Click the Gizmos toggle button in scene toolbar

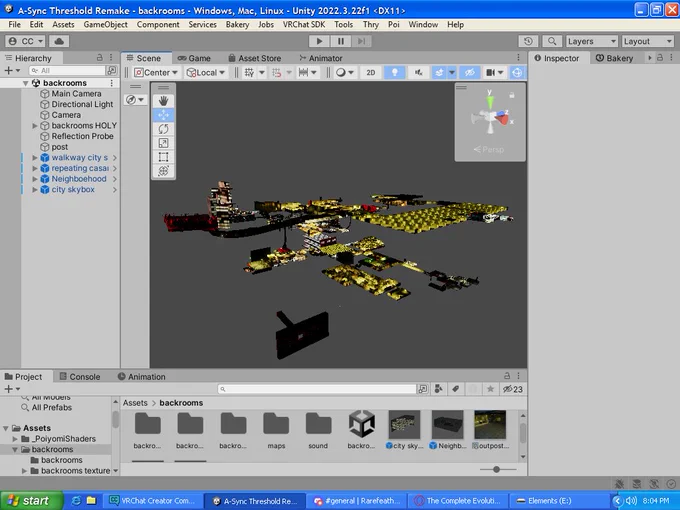pos(517,72)
